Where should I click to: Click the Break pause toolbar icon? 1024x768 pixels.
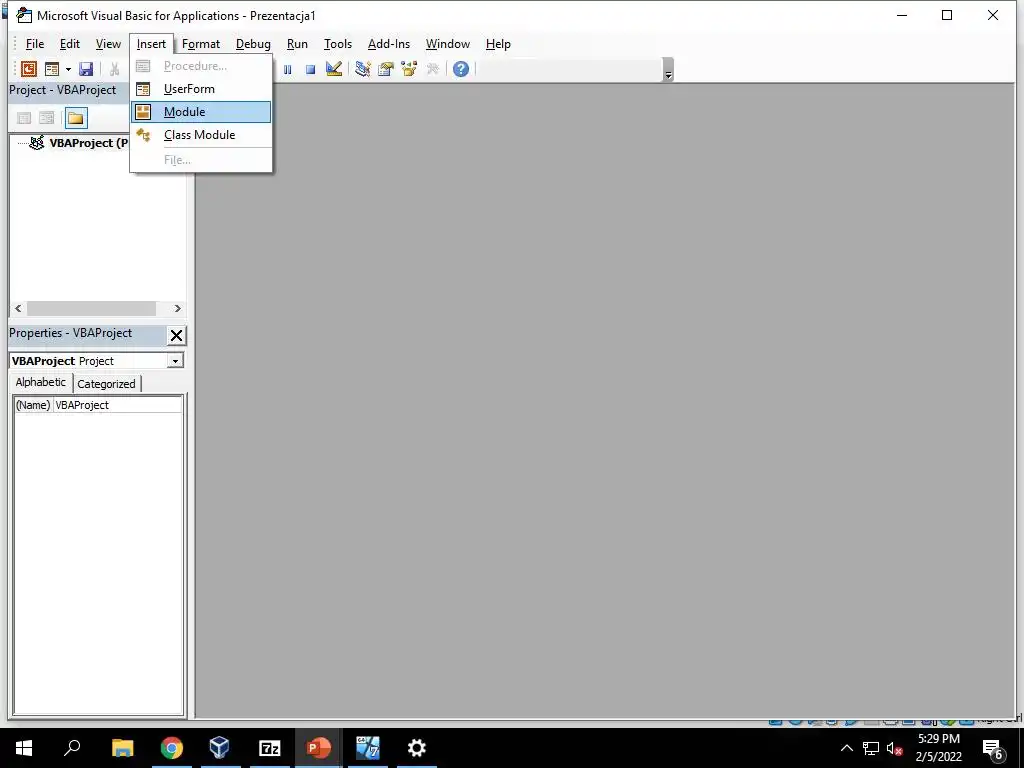(x=287, y=69)
